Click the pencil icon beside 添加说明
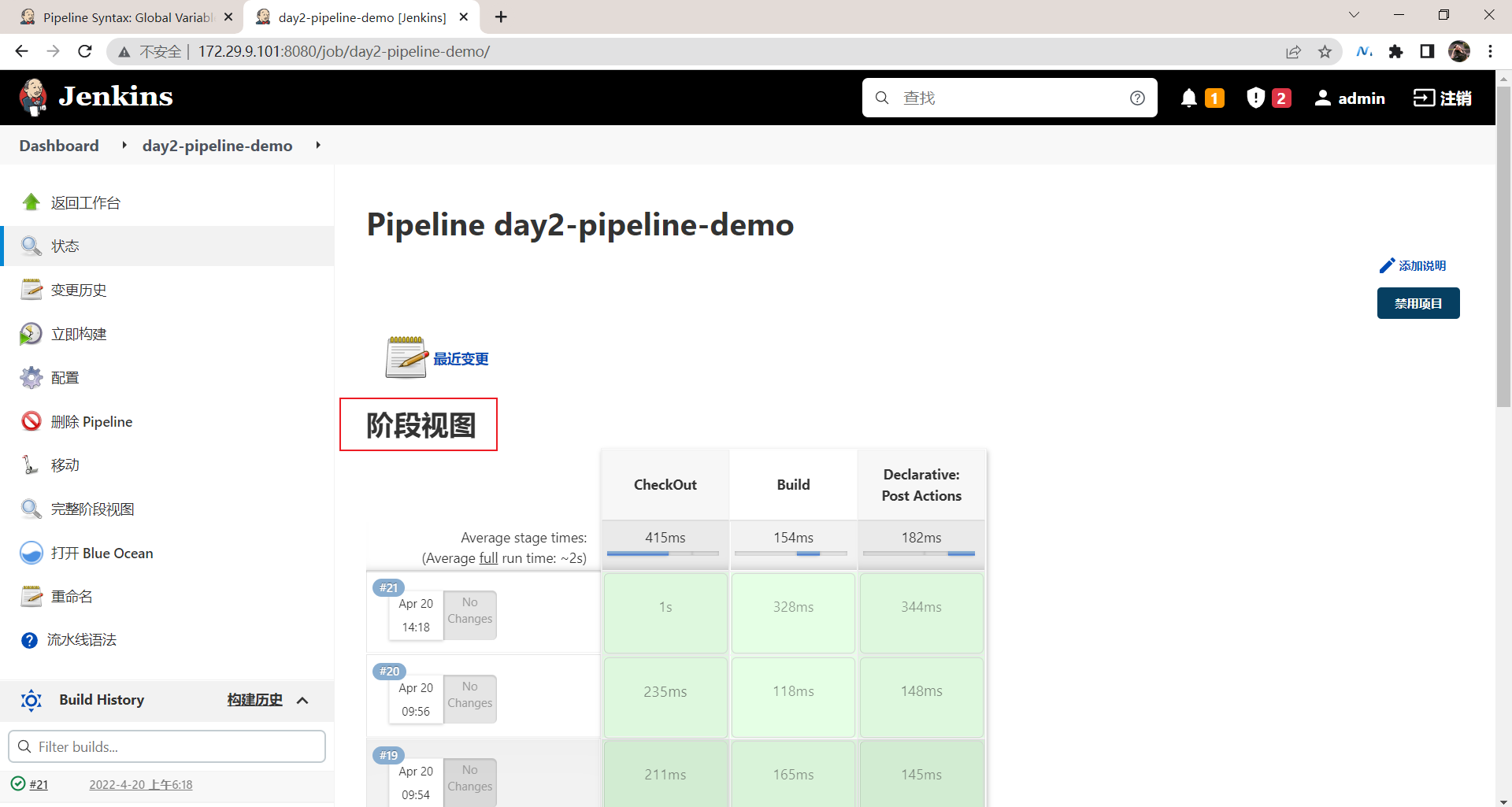Image resolution: width=1512 pixels, height=807 pixels. point(1387,266)
